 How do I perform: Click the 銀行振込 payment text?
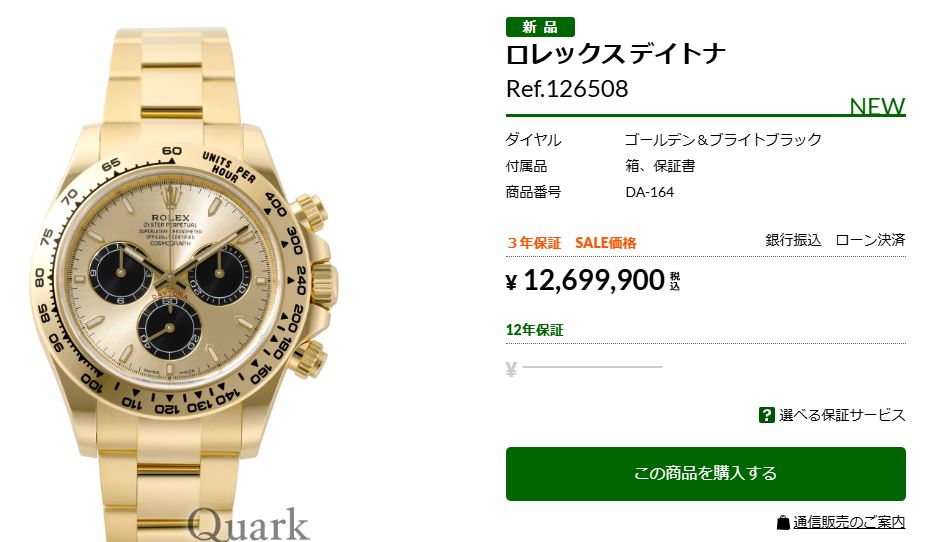pos(793,240)
